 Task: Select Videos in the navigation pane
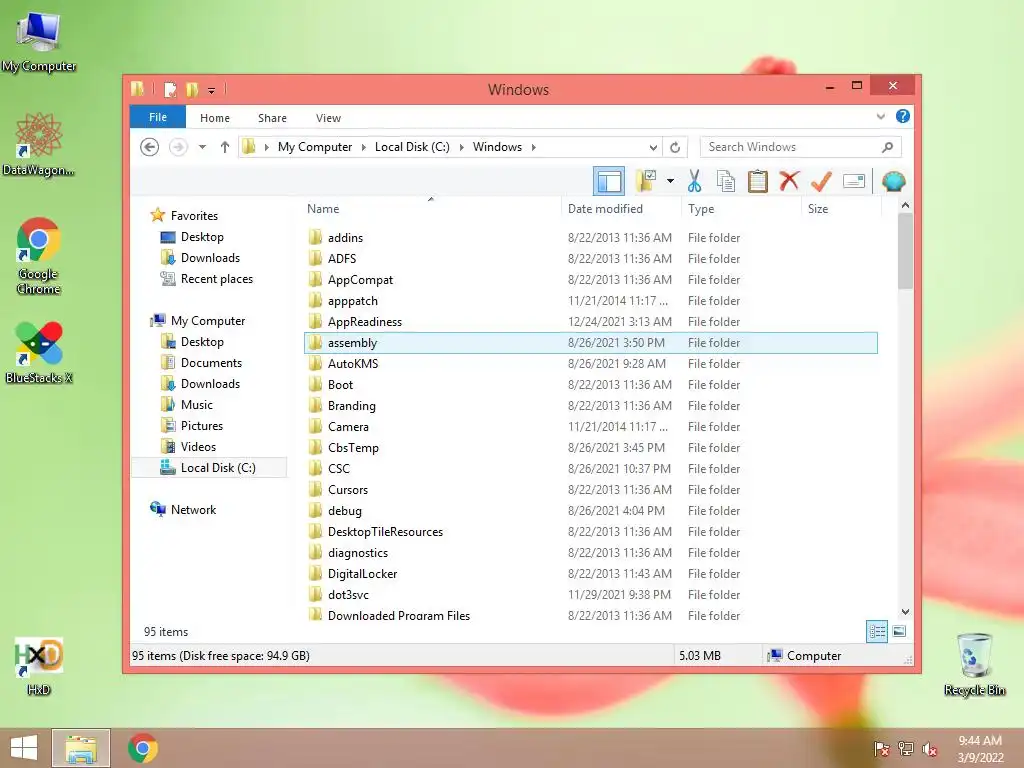(198, 447)
